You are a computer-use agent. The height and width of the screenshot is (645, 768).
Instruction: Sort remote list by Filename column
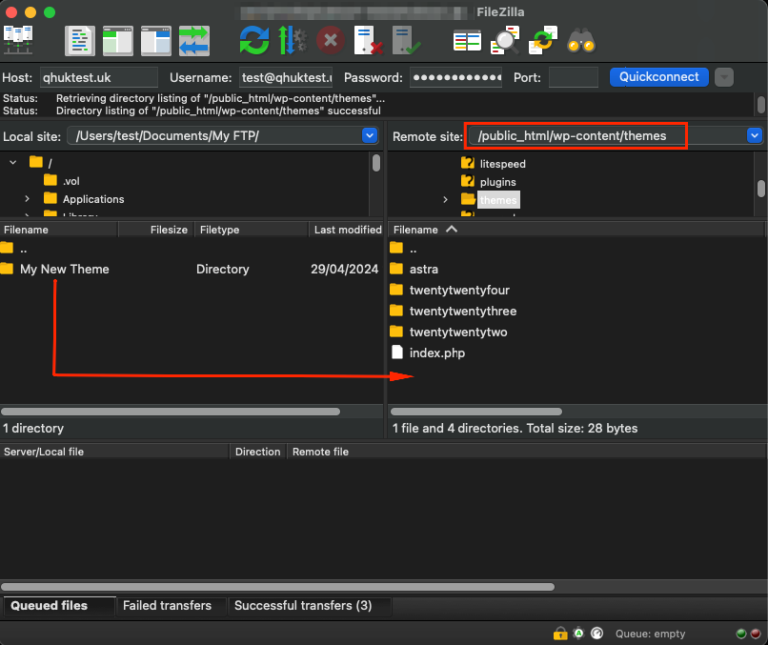[x=577, y=230]
